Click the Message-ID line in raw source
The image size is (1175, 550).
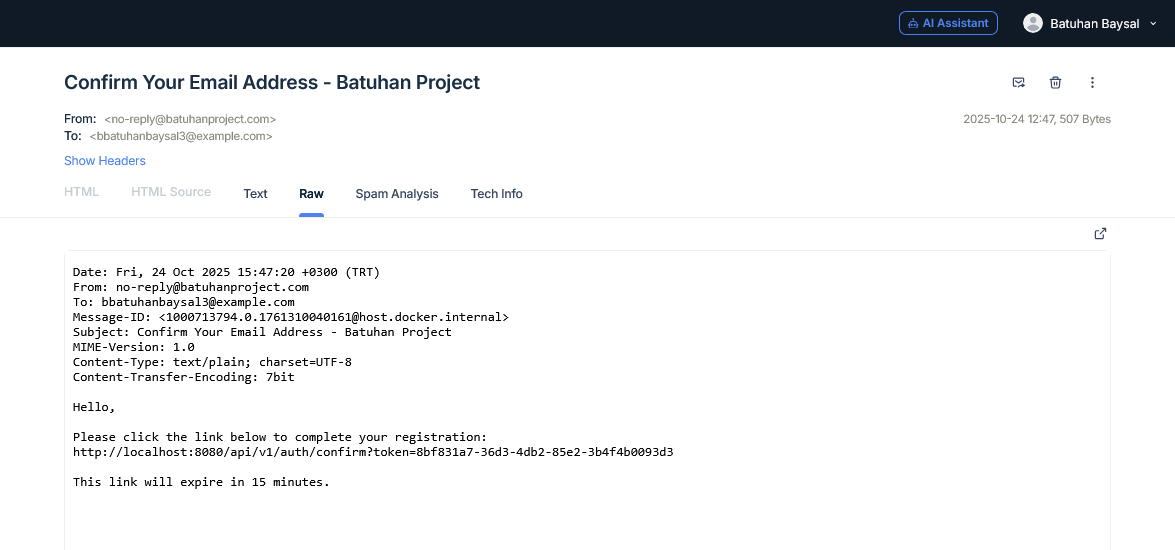coord(291,317)
